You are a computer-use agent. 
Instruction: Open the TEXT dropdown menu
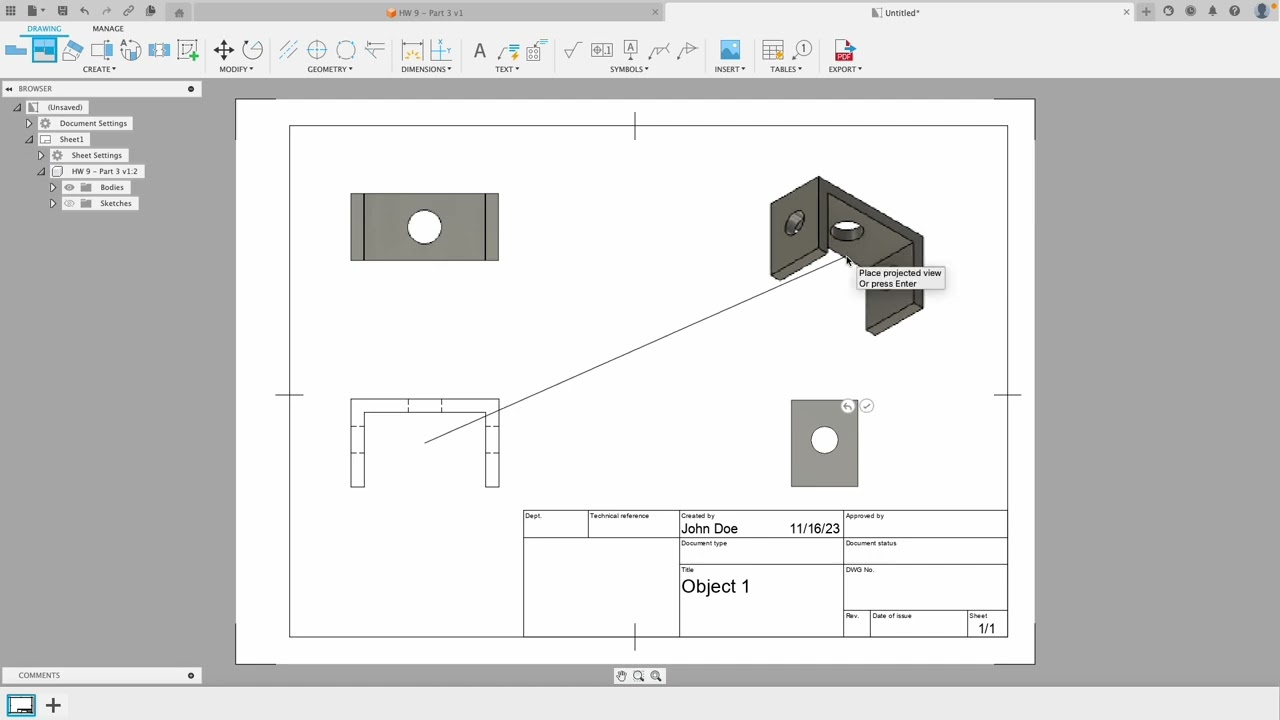point(507,69)
